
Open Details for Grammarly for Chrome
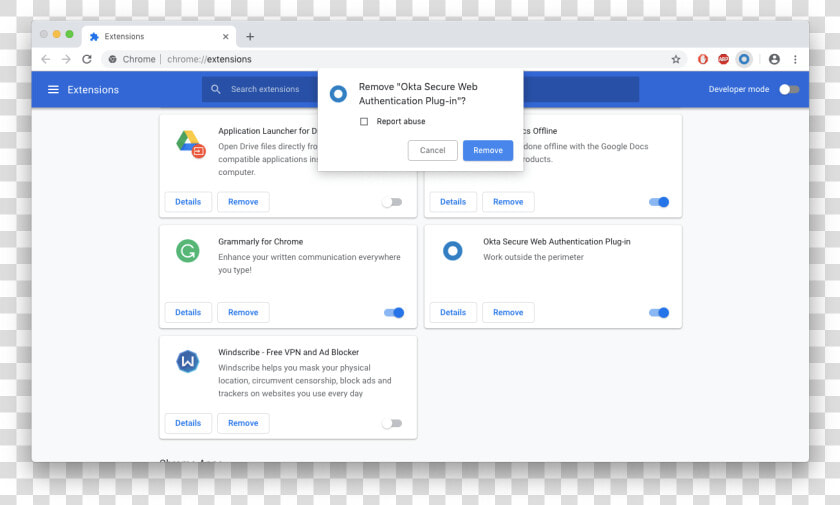pos(188,313)
